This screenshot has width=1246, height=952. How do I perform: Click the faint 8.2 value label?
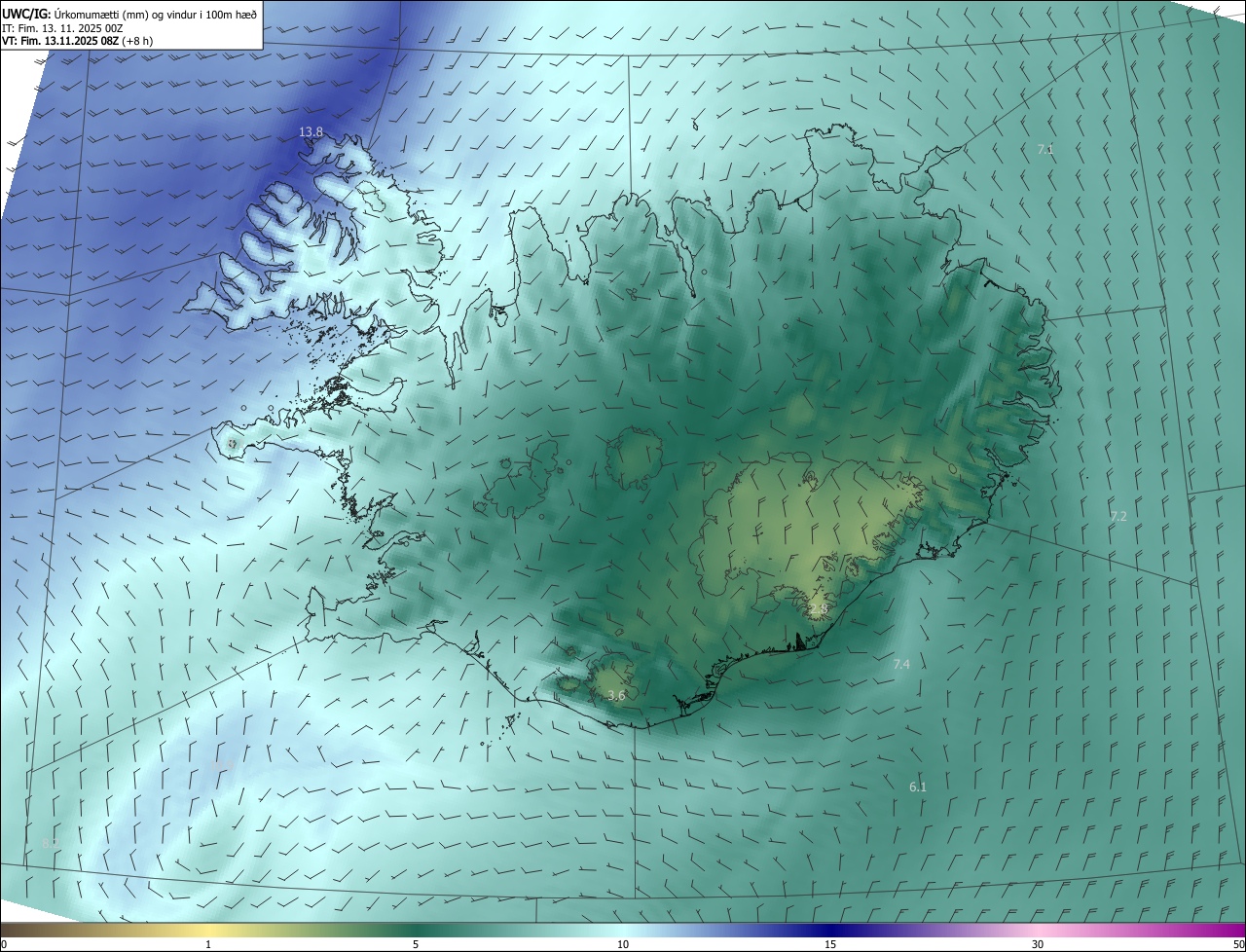[x=51, y=843]
